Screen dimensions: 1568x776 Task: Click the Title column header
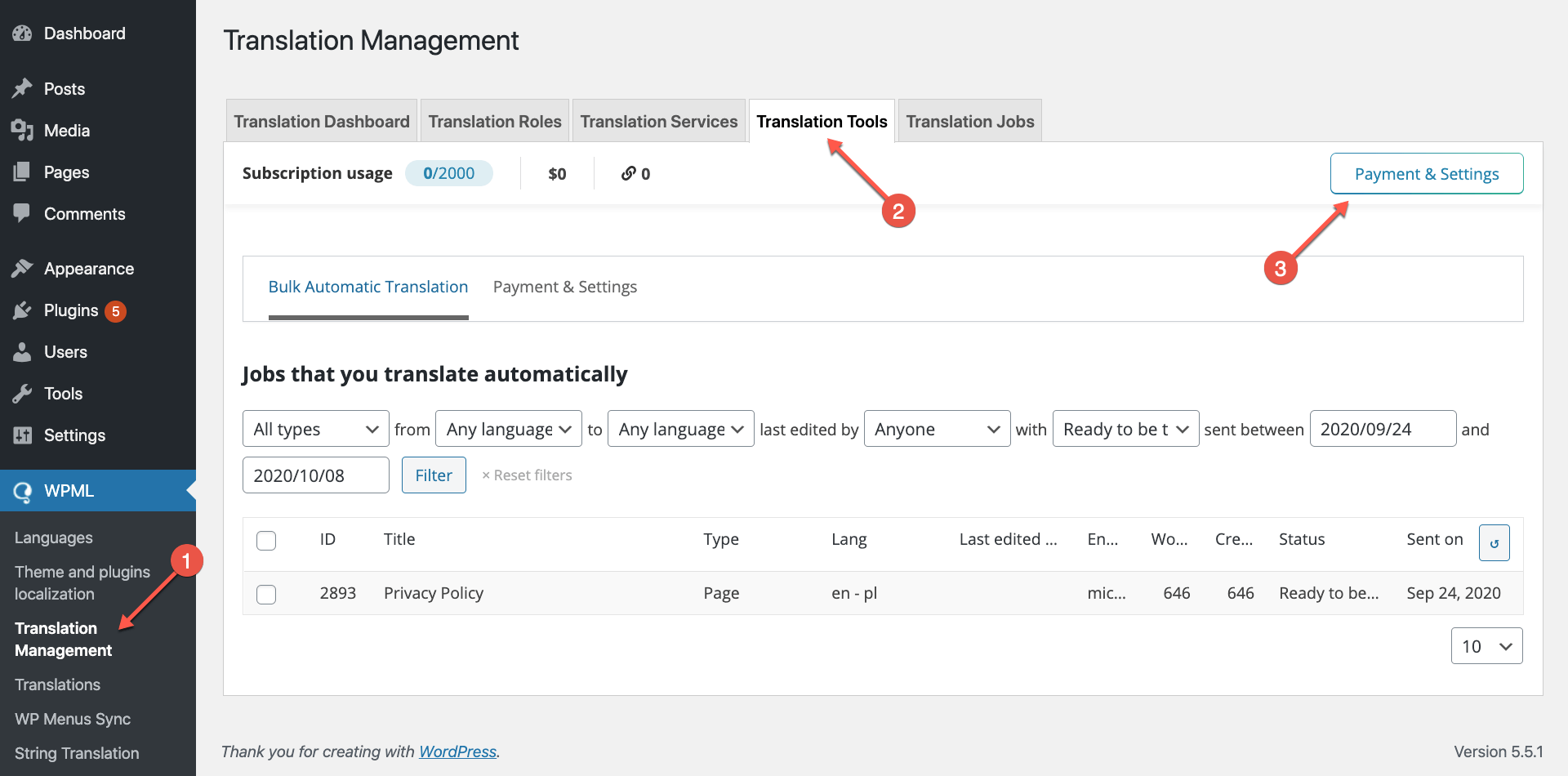[x=399, y=539]
